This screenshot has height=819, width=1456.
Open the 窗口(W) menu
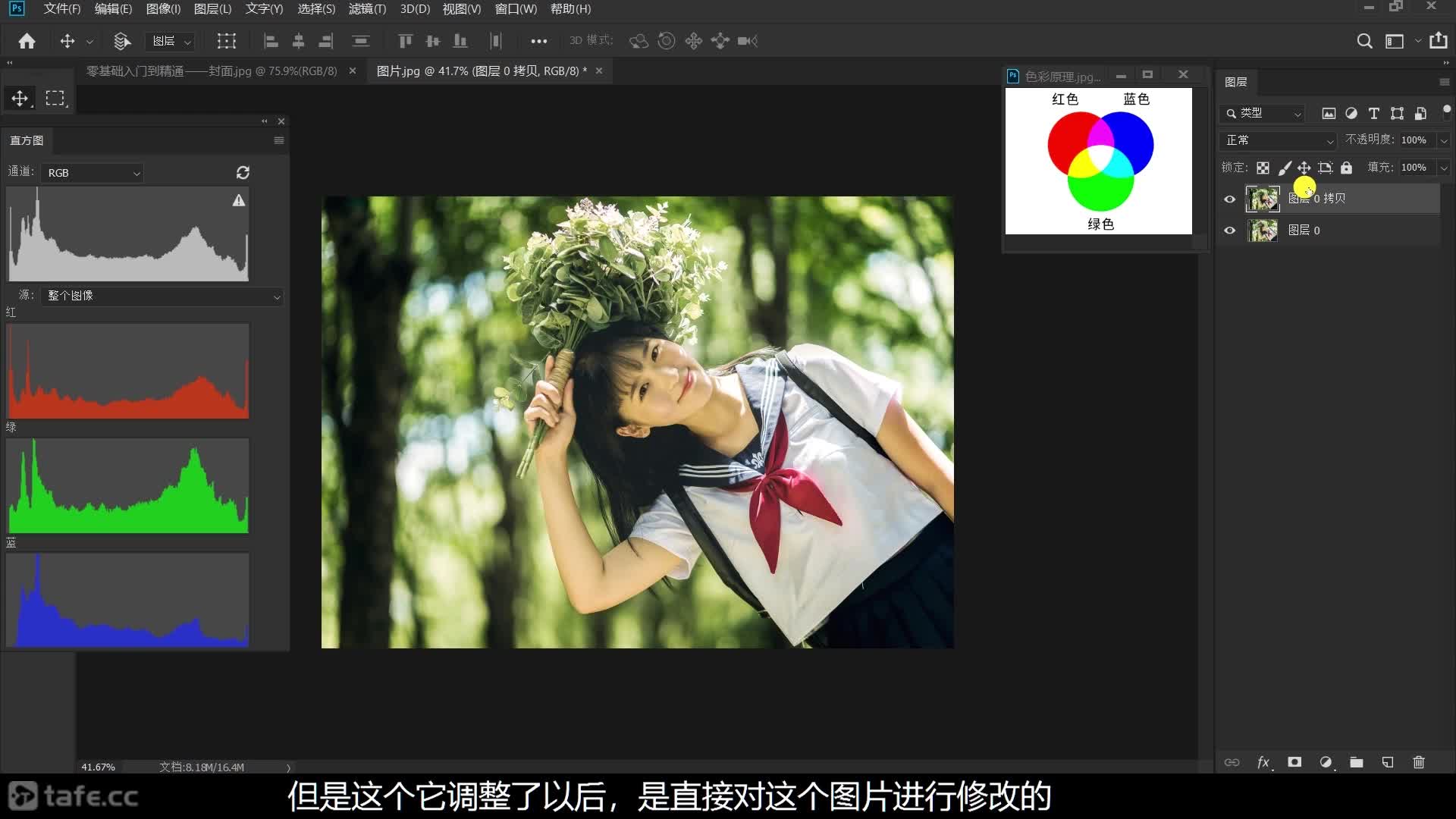(x=516, y=9)
